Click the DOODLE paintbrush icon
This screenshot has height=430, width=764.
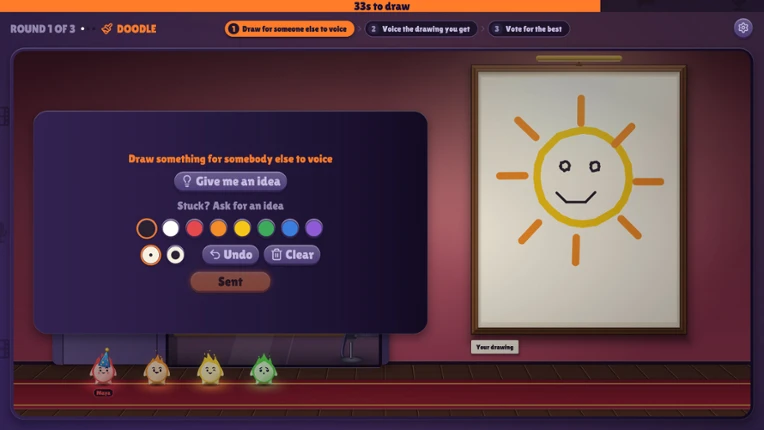pyautogui.click(x=107, y=29)
